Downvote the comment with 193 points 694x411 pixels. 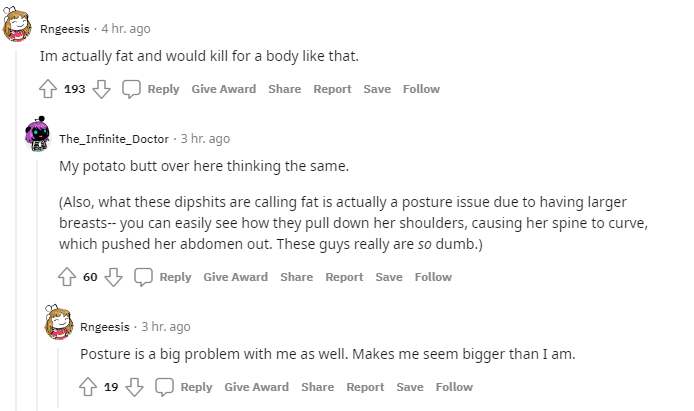(101, 89)
